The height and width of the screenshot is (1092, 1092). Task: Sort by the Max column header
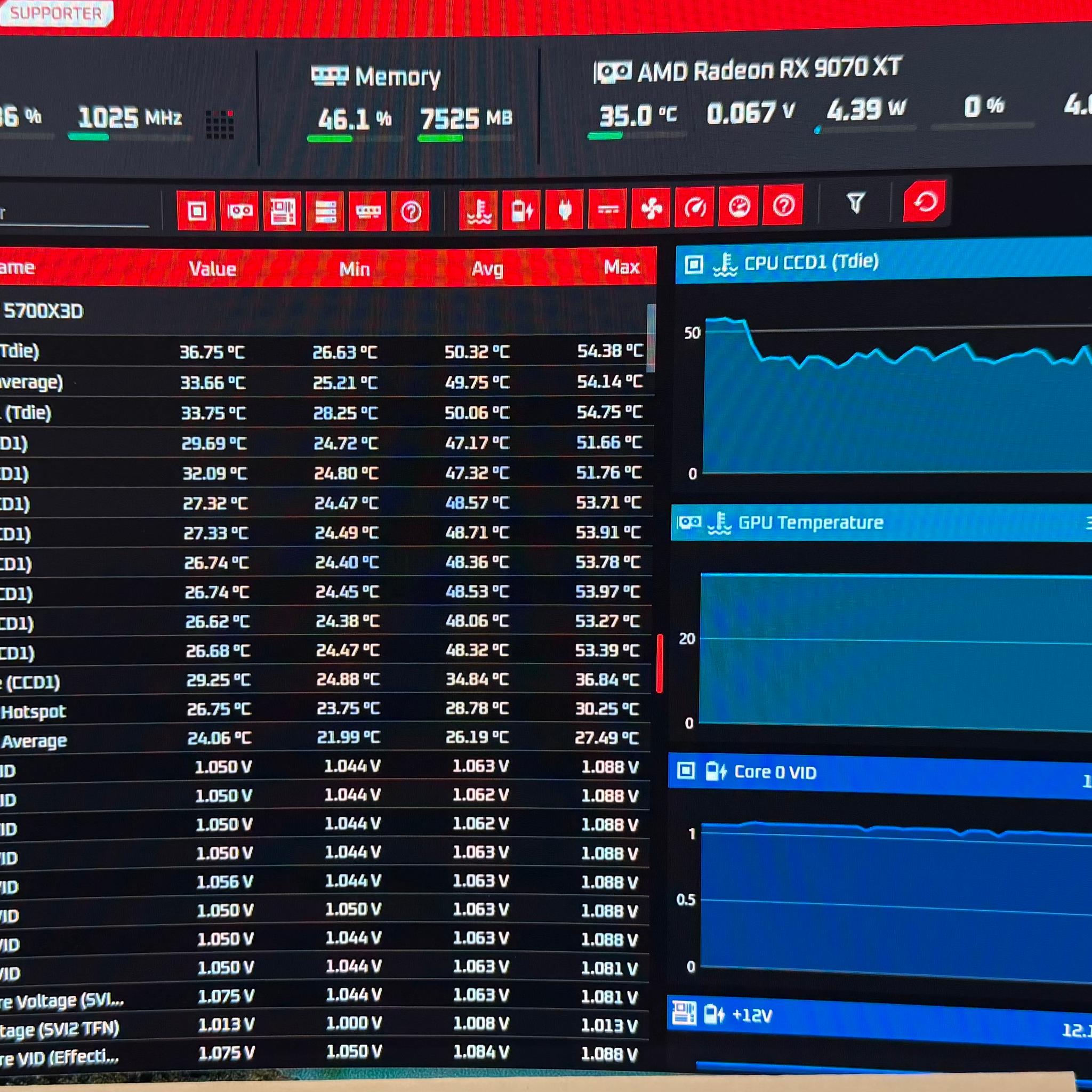(x=621, y=267)
